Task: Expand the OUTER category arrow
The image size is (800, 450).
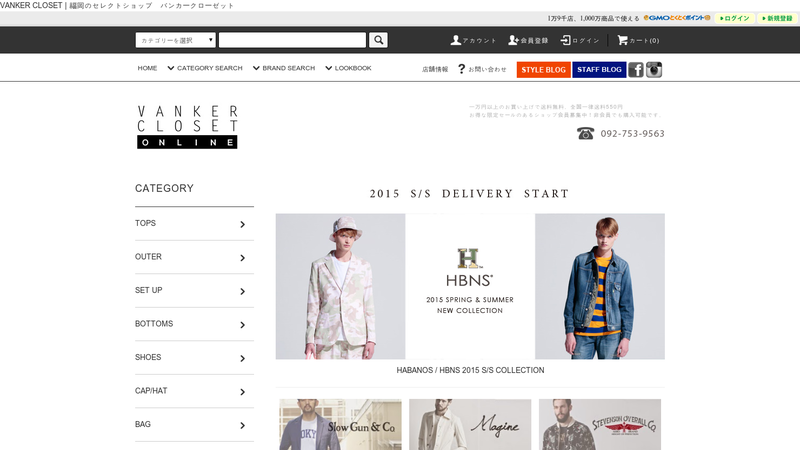Action: point(242,258)
